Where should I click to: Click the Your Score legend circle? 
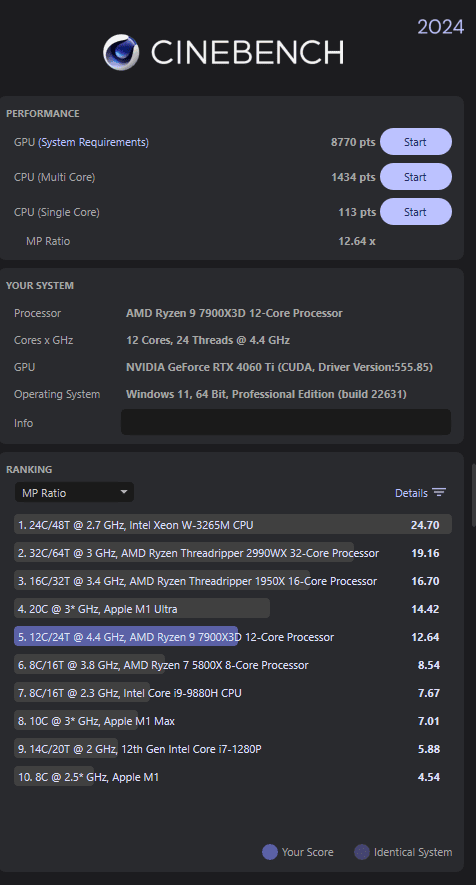pyautogui.click(x=270, y=852)
